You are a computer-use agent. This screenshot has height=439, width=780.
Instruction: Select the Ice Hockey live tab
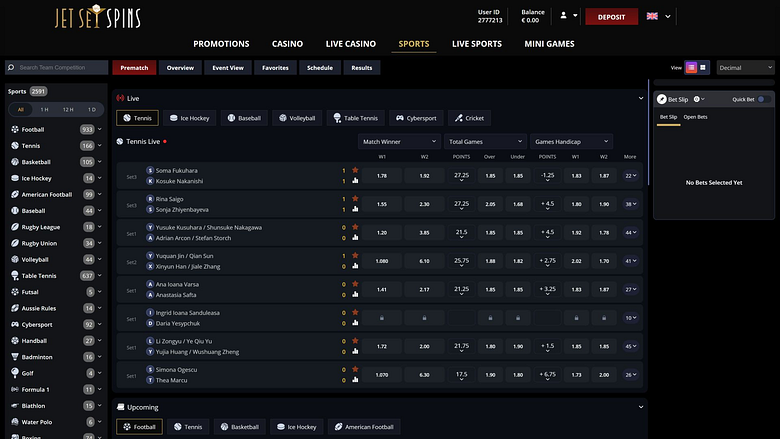[x=190, y=118]
